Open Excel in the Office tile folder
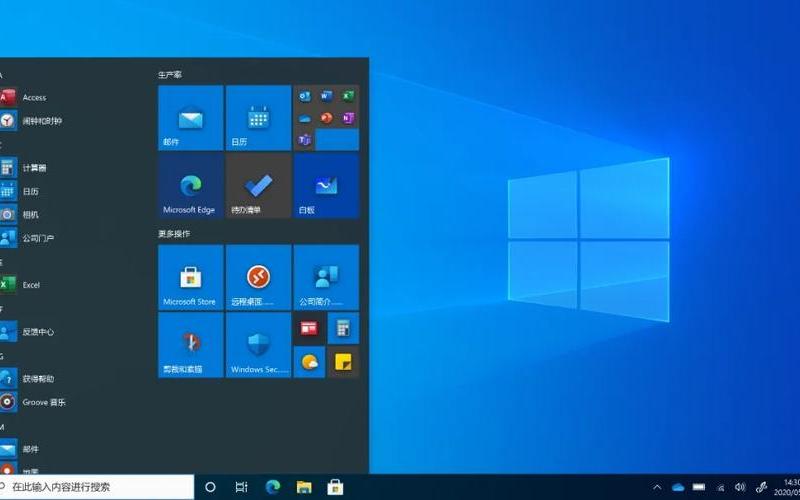 [348, 96]
